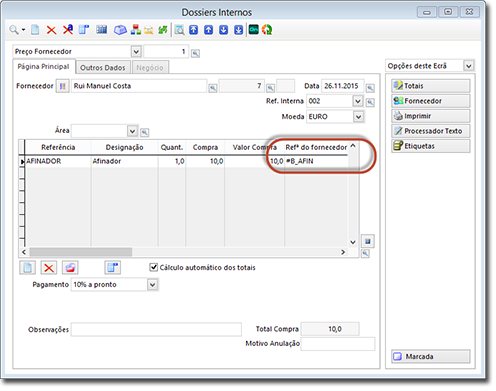Click grid scroll up arrow
The image size is (496, 391).
(353, 146)
